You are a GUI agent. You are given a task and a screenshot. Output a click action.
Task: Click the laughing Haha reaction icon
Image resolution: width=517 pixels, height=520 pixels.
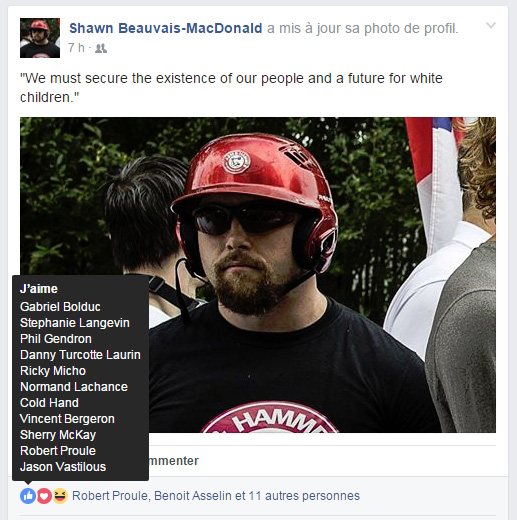[x=60, y=496]
